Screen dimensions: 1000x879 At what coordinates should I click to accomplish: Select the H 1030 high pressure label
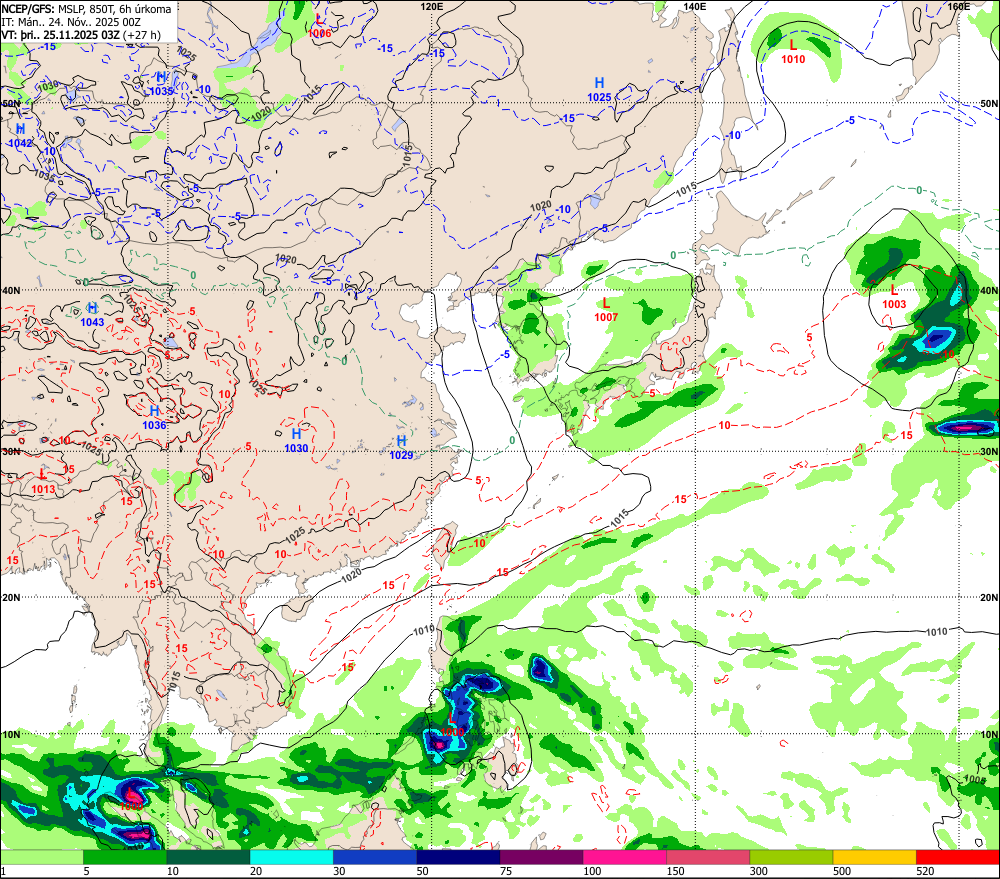click(x=297, y=441)
